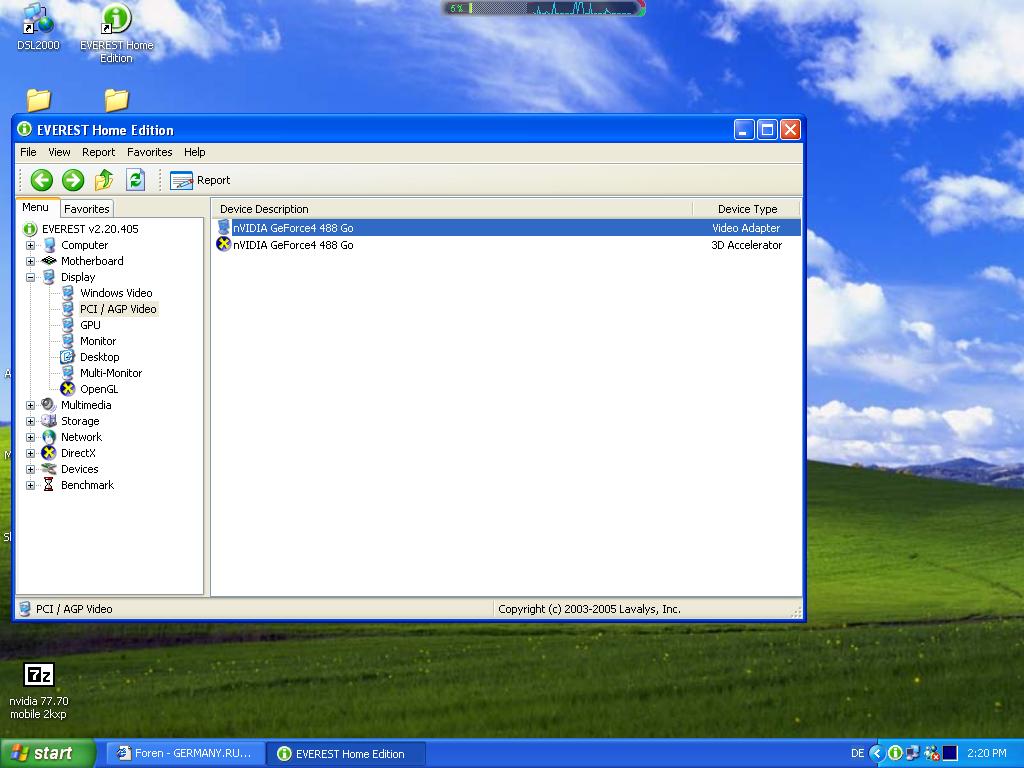This screenshot has height=768, width=1024.
Task: Click the Network globe icon
Action: [49, 438]
